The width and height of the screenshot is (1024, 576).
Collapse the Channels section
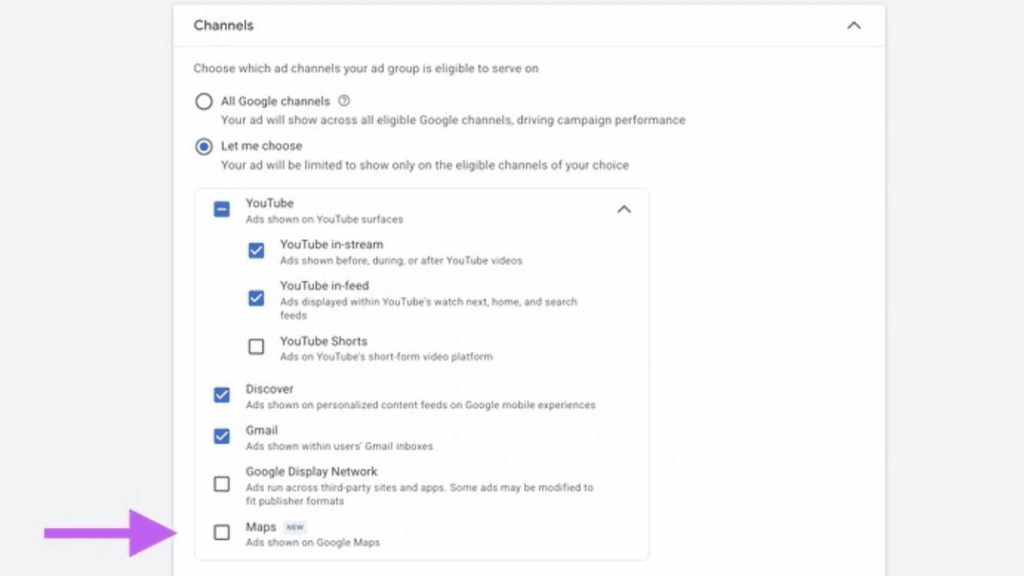coord(853,25)
